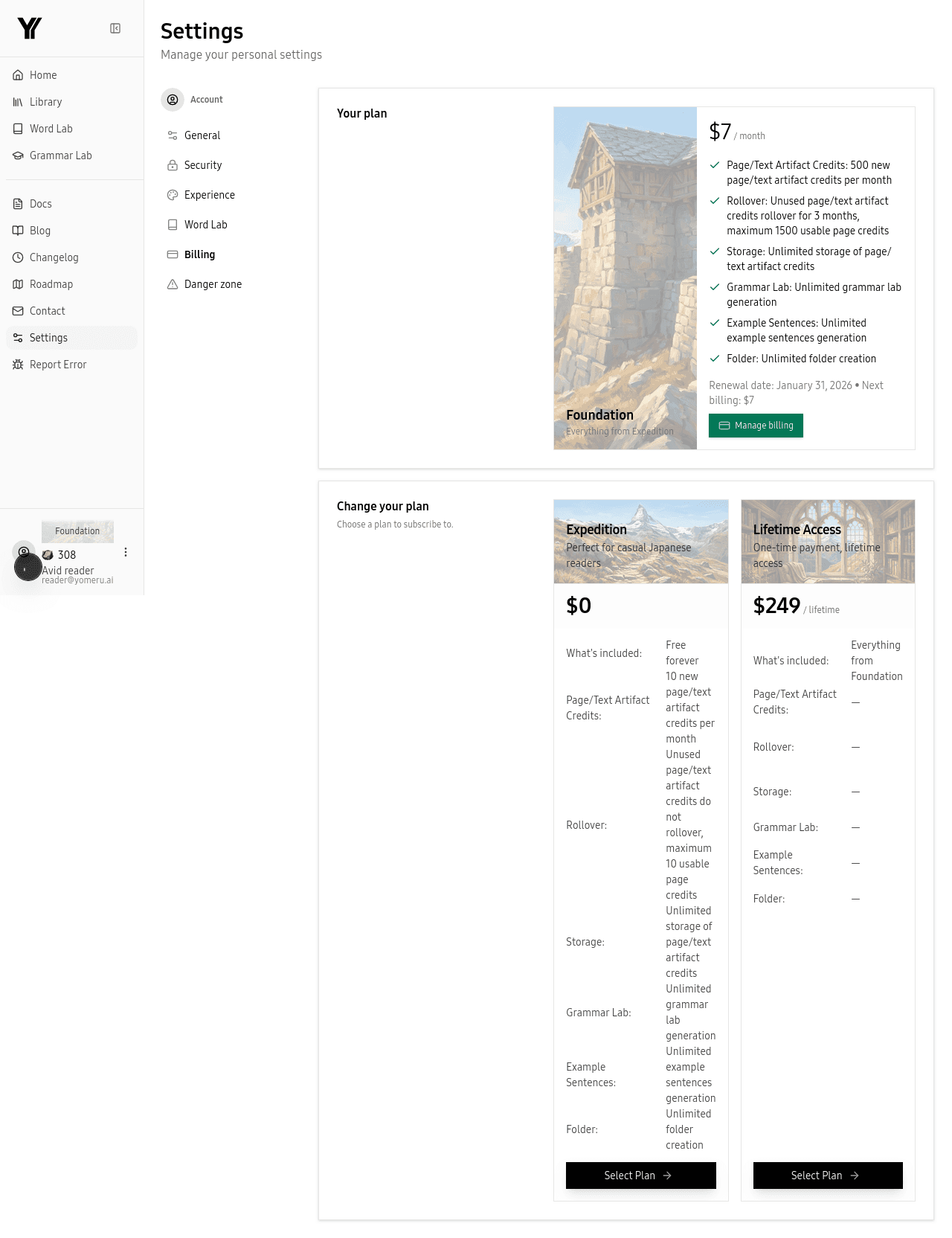Click the Foundation plan castle image
Screen dimensions: 952x1238
(x=625, y=278)
